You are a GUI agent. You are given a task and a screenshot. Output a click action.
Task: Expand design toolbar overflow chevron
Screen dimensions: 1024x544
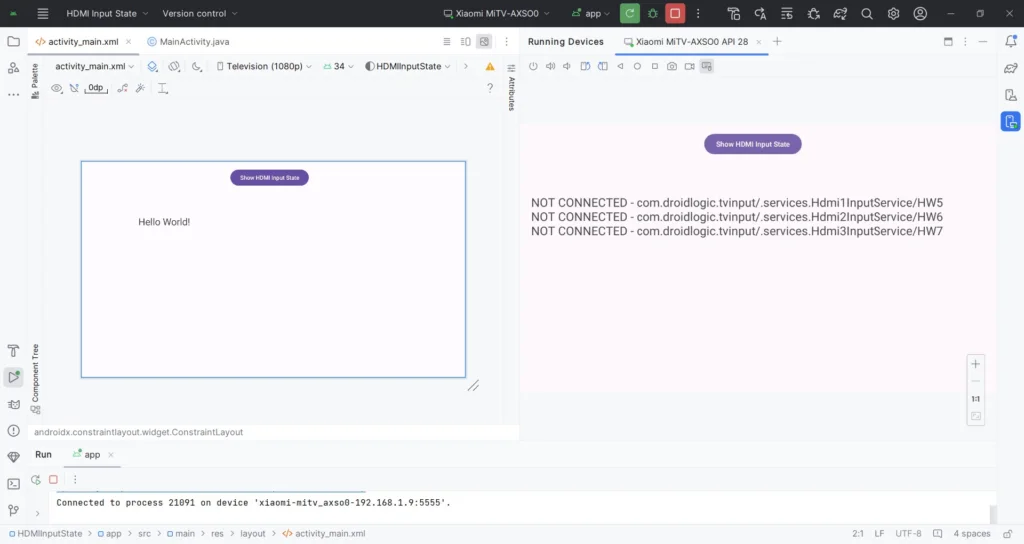[x=466, y=66]
